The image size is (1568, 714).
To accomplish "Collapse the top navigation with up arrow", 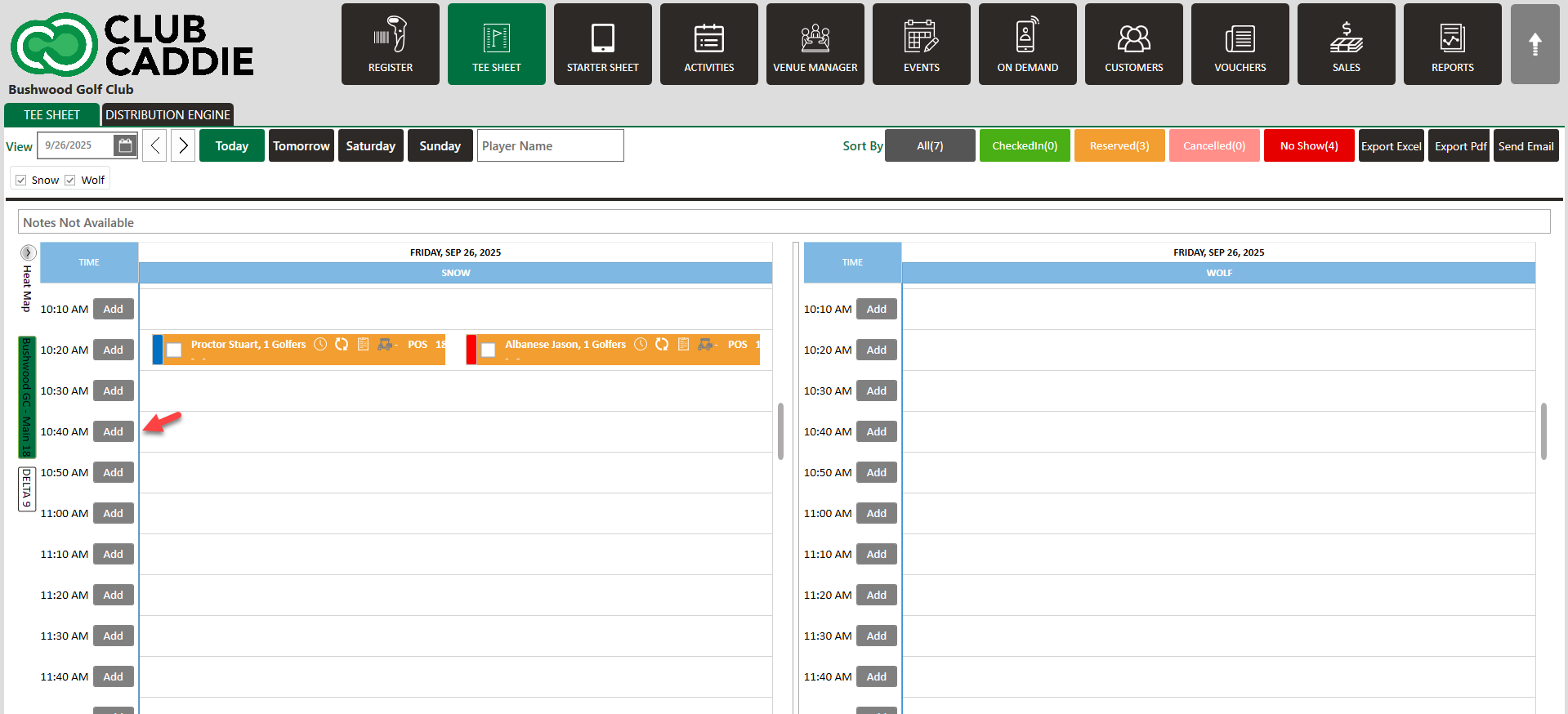I will click(1534, 44).
